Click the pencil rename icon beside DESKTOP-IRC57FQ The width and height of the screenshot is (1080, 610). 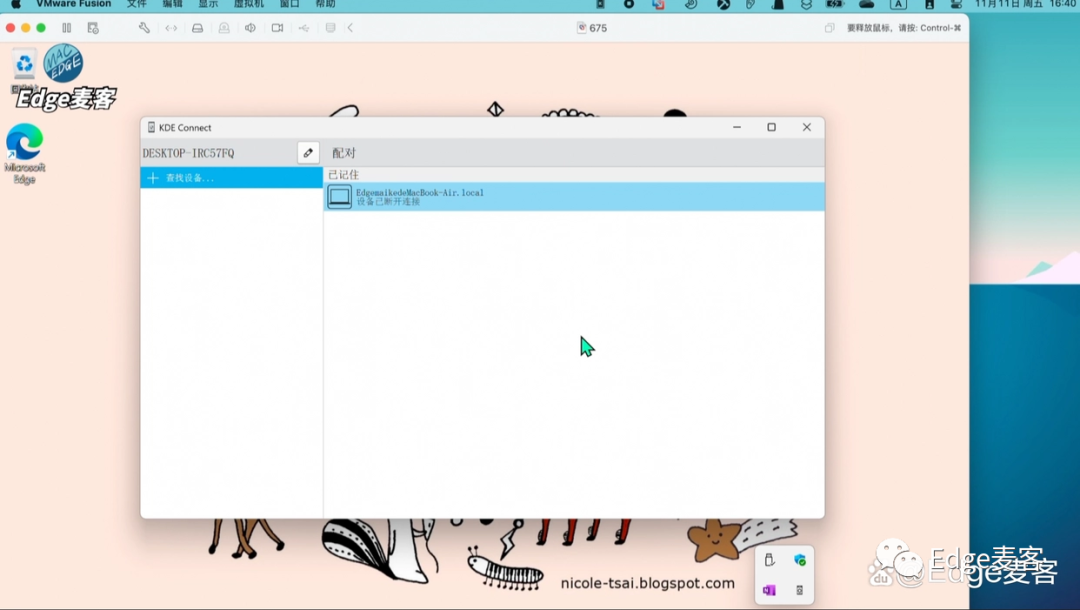pos(308,153)
